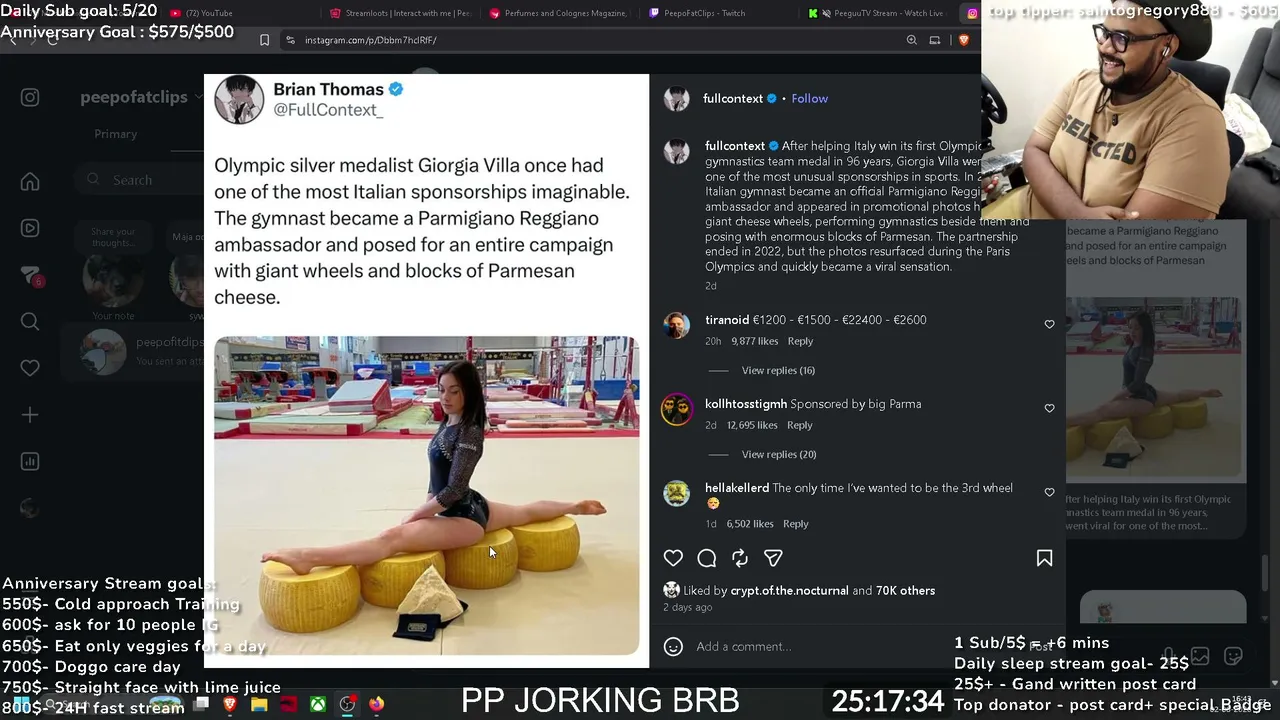Viewport: 1280px width, 720px height.
Task: Share the post via paper plane icon
Action: (773, 558)
